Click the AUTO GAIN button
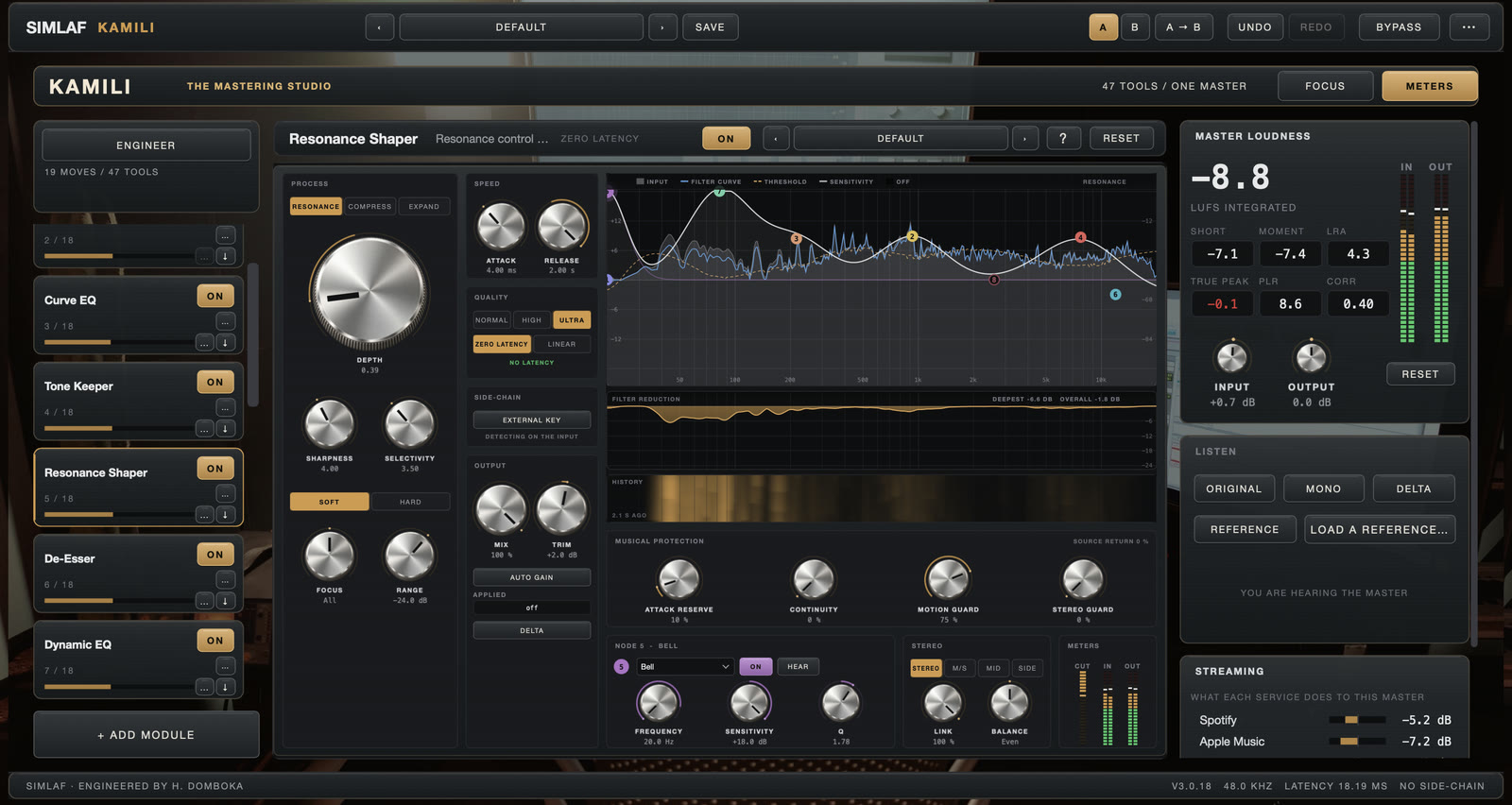The width and height of the screenshot is (1512, 805). (532, 577)
